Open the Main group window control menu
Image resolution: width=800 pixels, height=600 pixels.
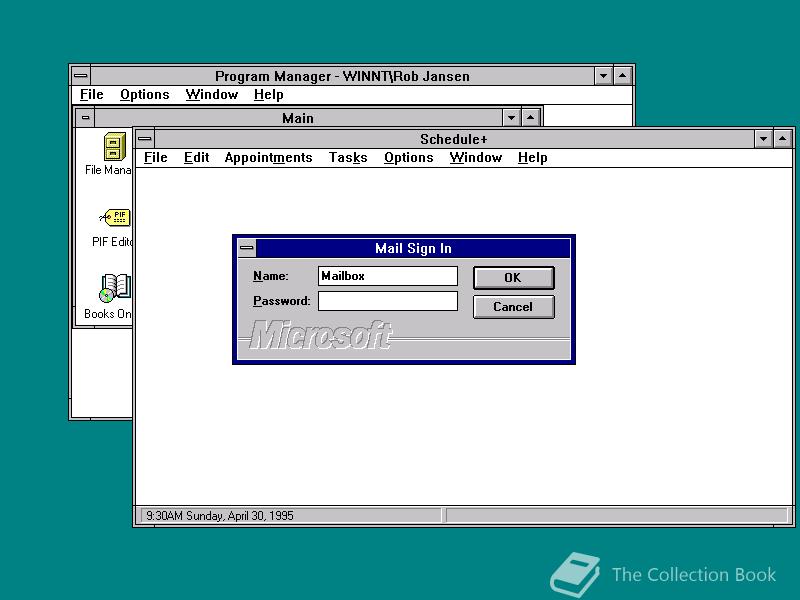point(86,117)
